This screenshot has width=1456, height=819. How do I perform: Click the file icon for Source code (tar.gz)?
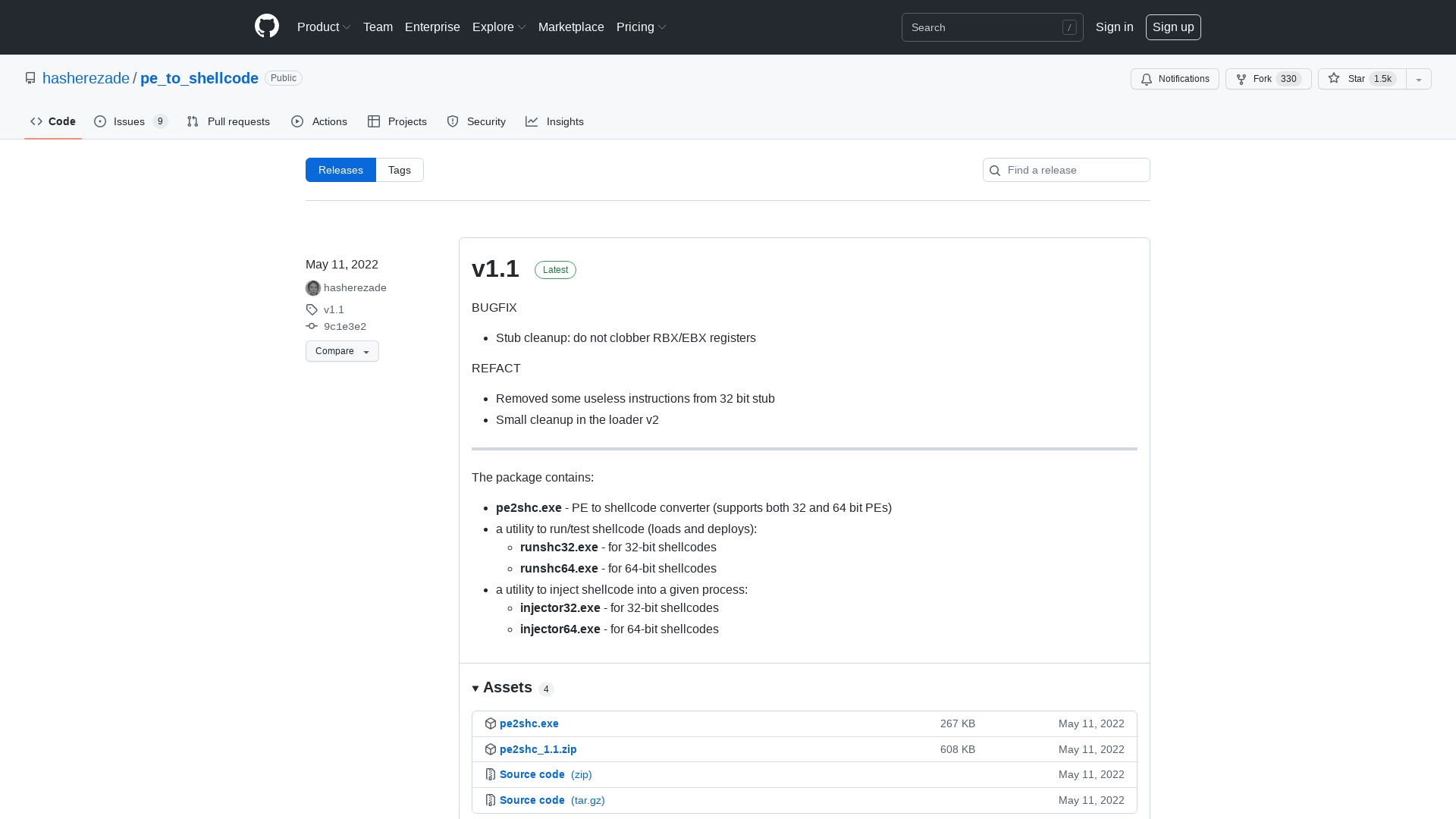click(491, 800)
